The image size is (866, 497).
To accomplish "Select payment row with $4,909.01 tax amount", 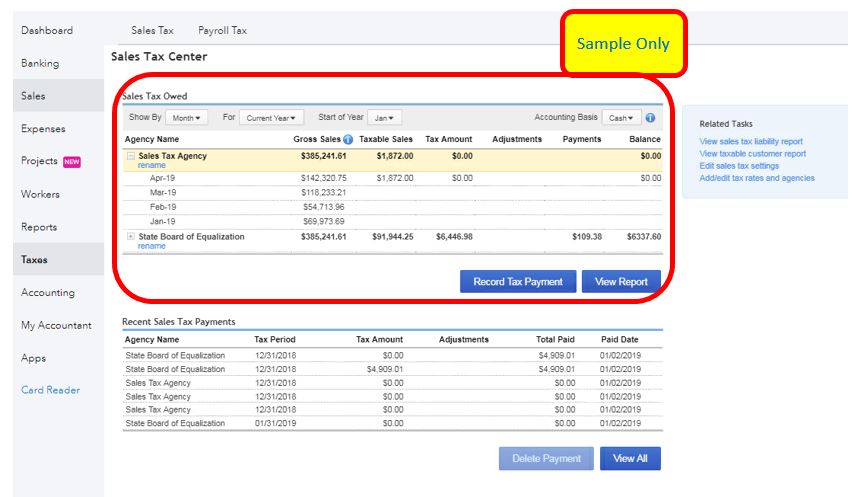I will coord(392,369).
